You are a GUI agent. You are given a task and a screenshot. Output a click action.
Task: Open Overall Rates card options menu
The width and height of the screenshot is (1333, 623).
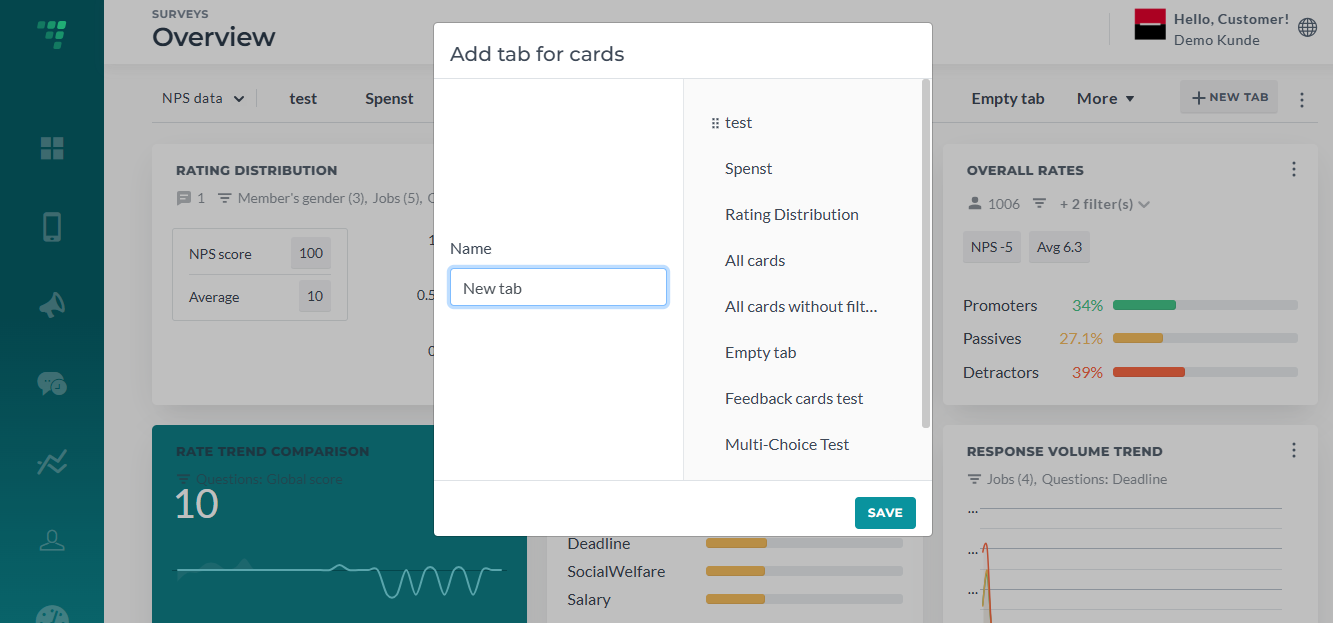[x=1294, y=169]
